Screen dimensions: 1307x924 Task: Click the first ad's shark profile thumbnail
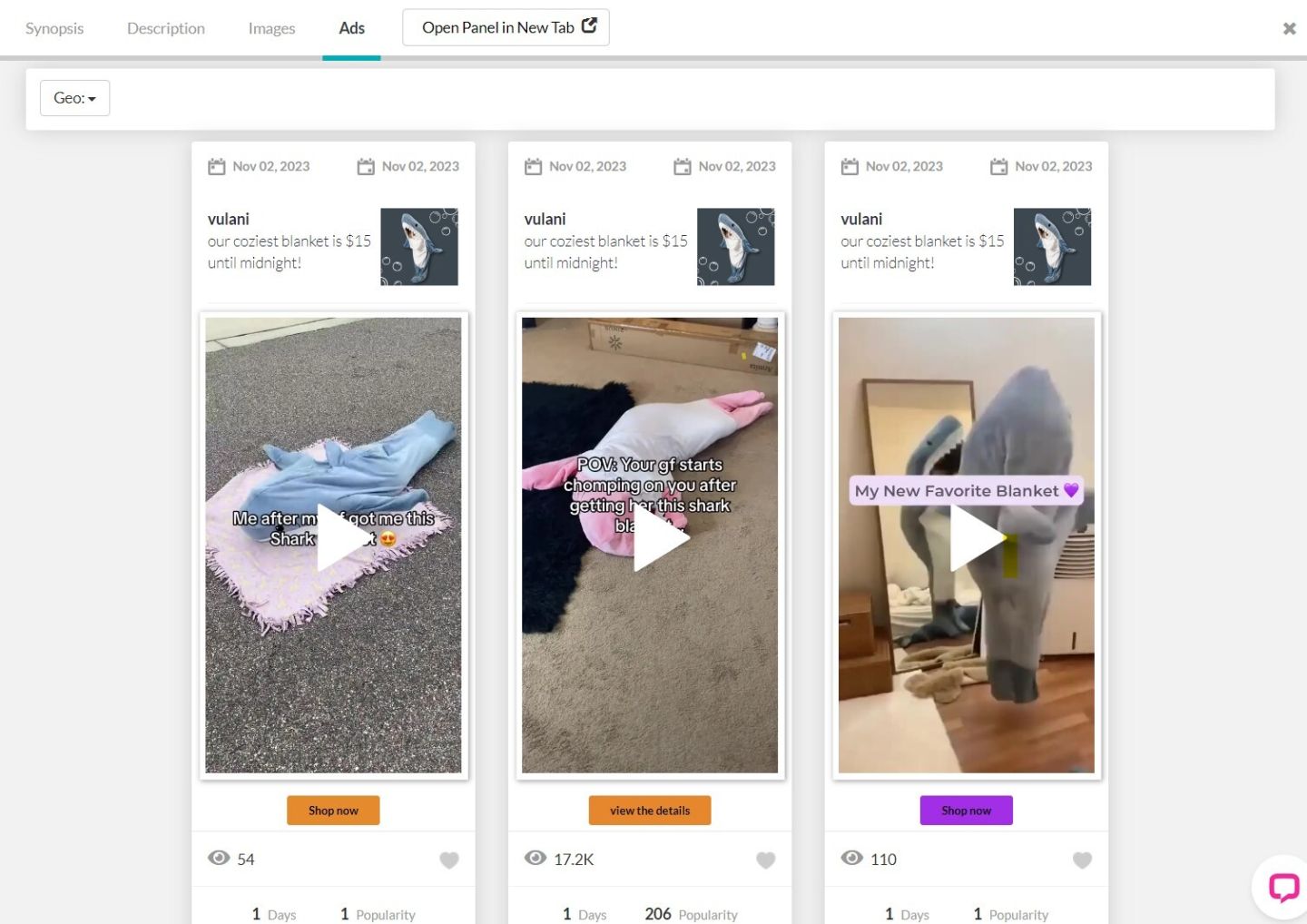(x=419, y=247)
